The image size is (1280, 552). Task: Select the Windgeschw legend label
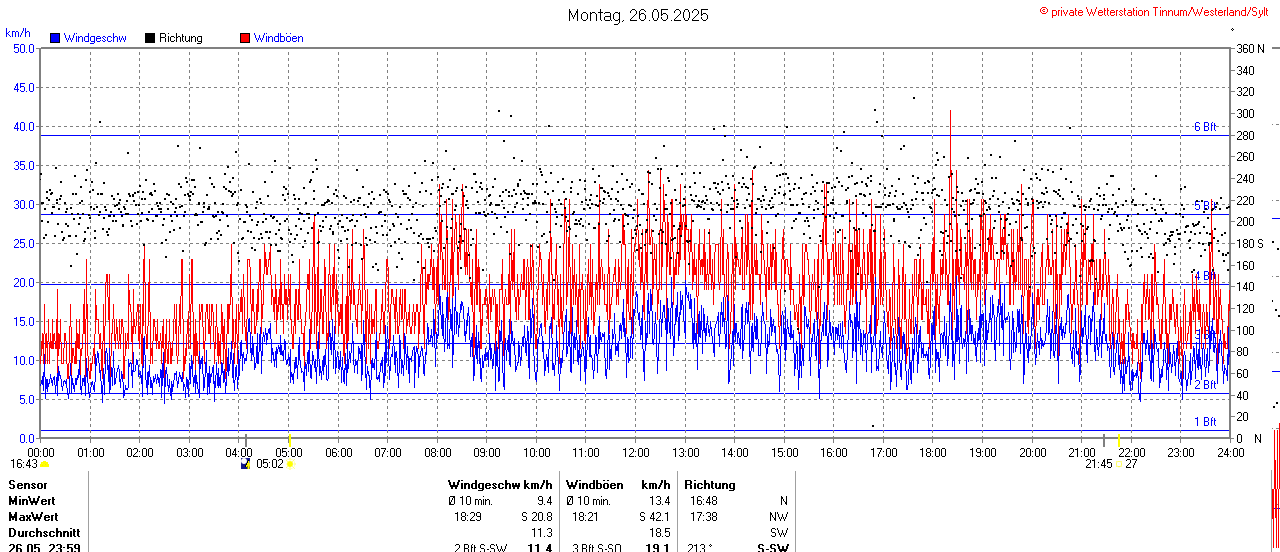pos(95,38)
